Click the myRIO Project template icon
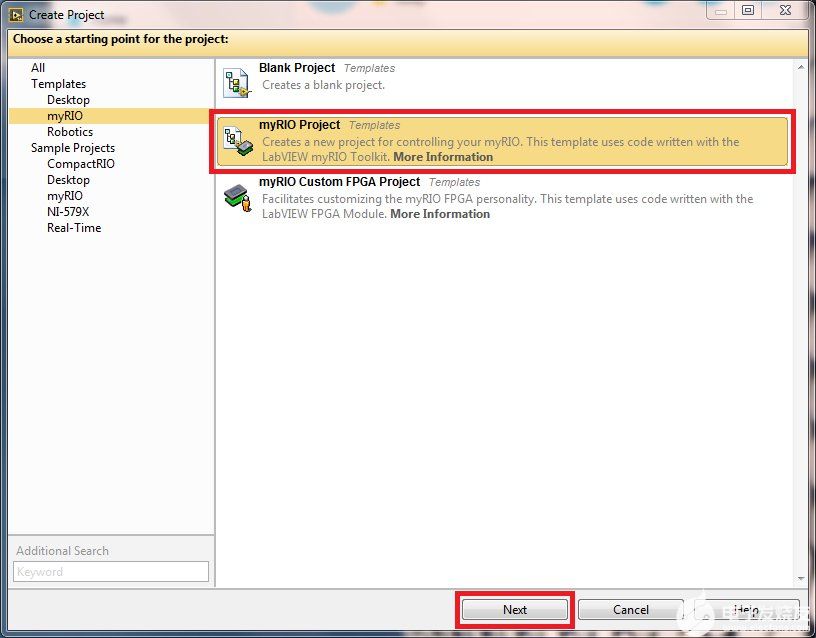Image resolution: width=816 pixels, height=638 pixels. coord(238,141)
